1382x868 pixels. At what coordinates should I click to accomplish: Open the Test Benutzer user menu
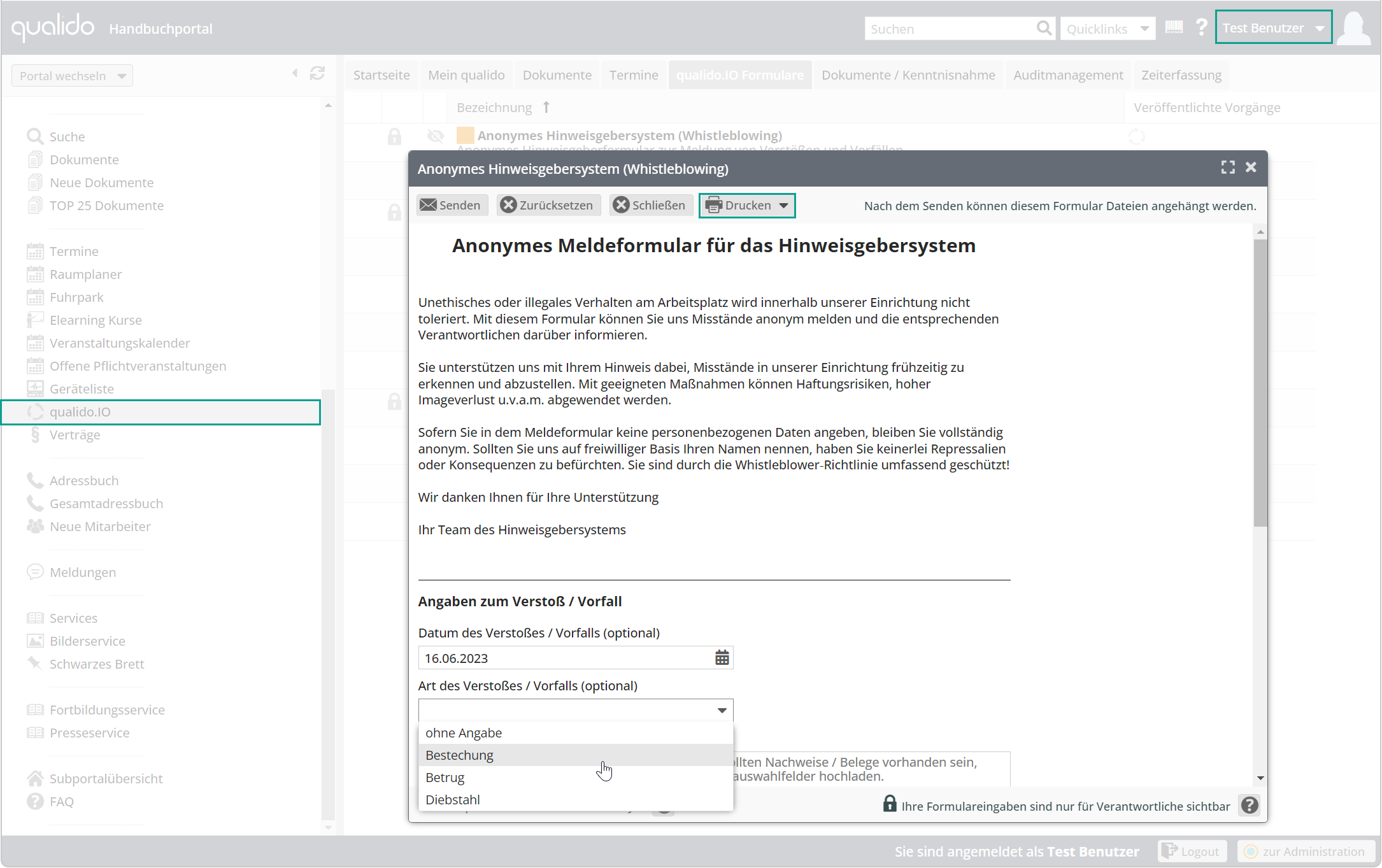coord(1274,28)
